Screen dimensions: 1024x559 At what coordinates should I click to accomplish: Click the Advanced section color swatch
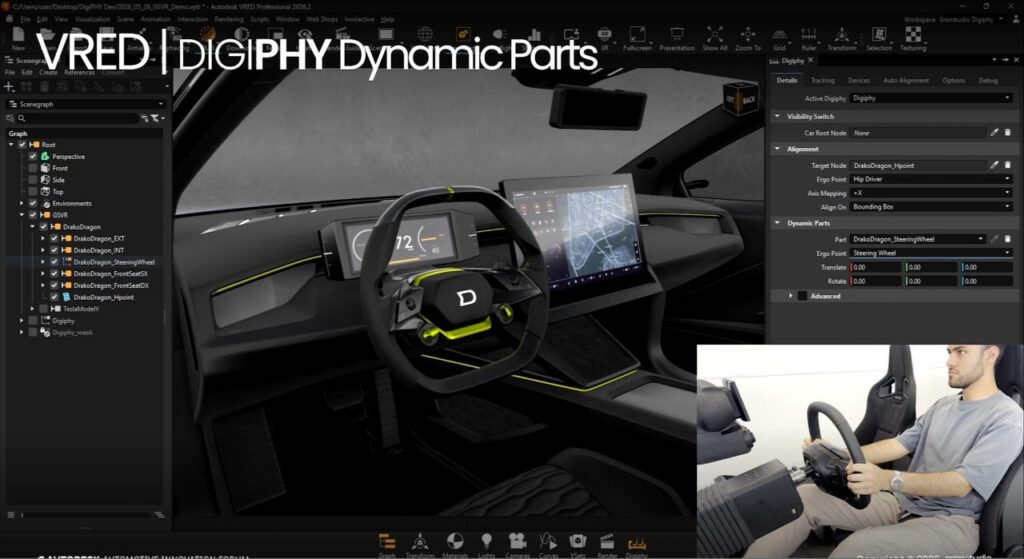pos(803,296)
